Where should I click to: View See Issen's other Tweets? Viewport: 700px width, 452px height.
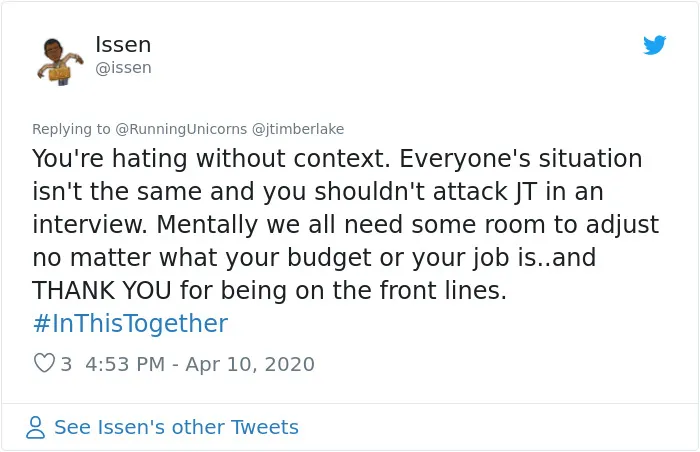click(x=176, y=427)
